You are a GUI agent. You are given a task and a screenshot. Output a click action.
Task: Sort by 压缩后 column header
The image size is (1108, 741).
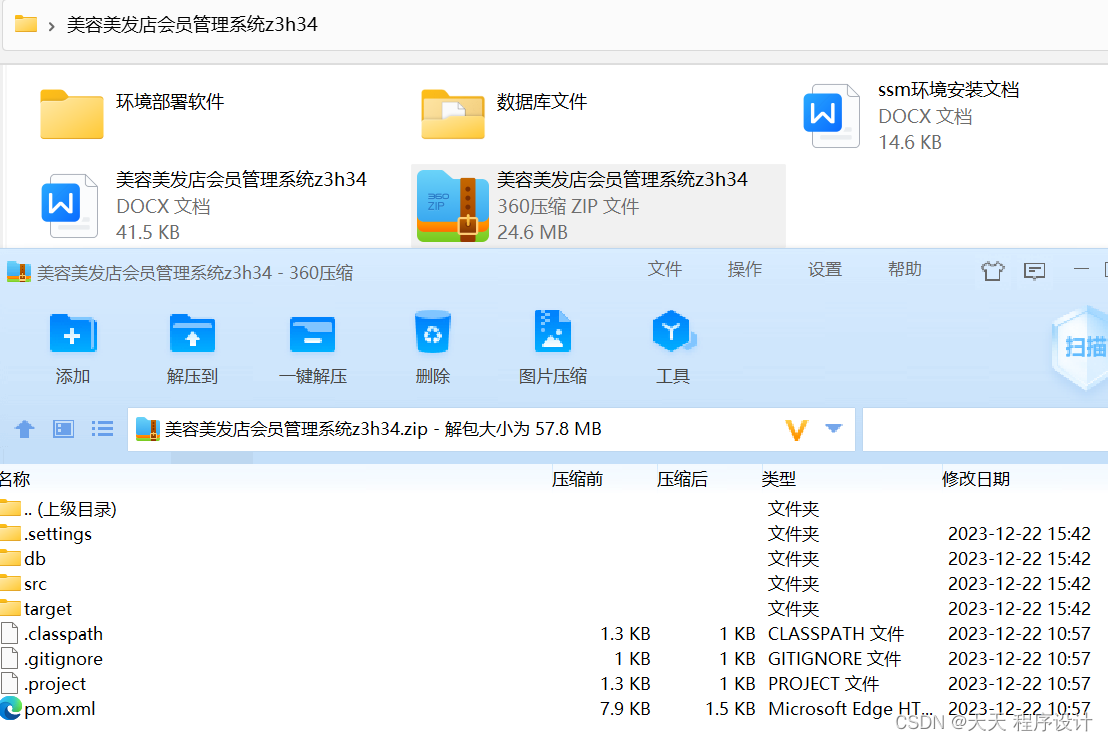(x=682, y=479)
